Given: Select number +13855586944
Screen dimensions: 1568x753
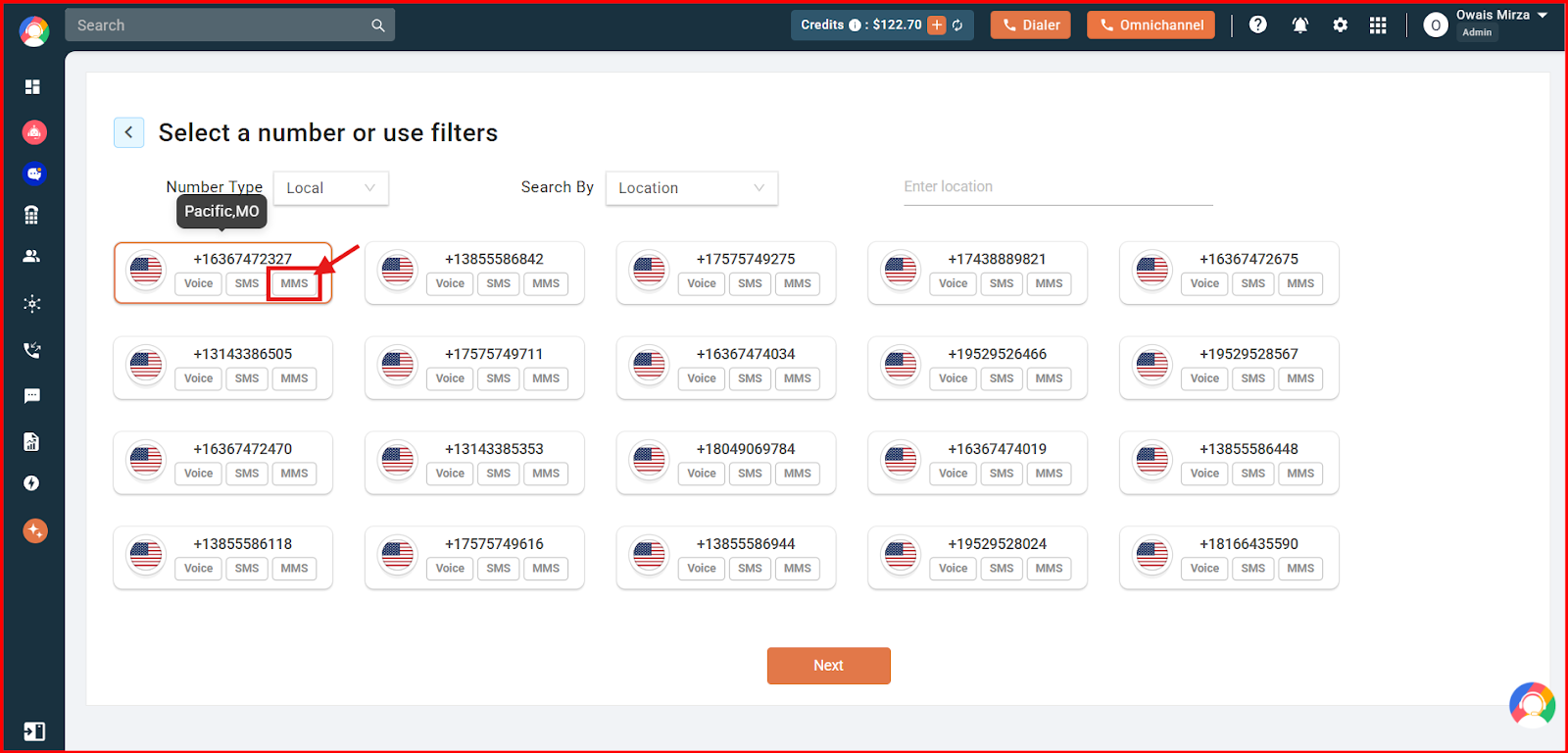Looking at the screenshot, I should click(x=726, y=558).
